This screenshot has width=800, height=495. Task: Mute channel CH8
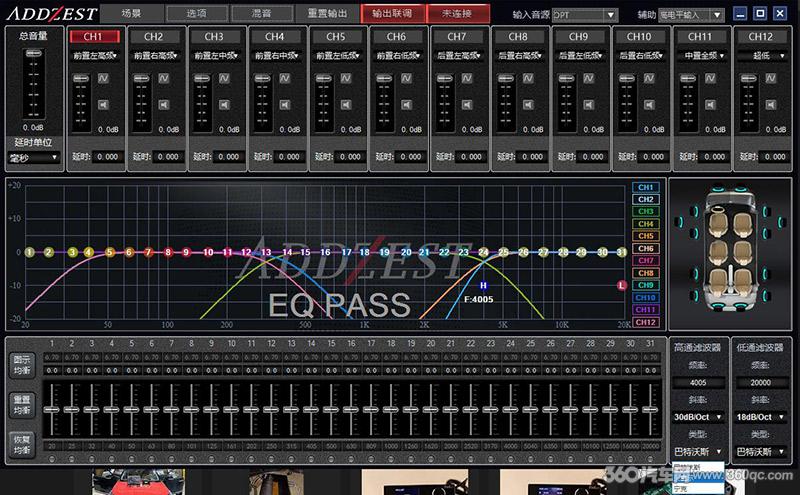528,105
